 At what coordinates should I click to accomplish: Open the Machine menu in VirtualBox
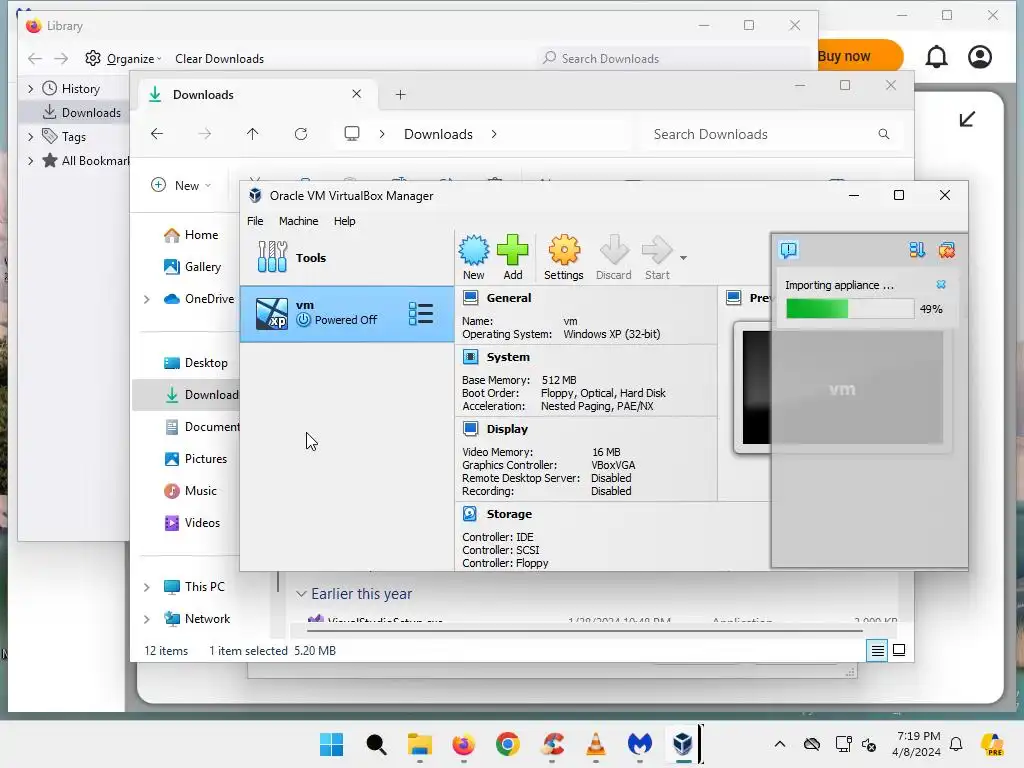[298, 221]
